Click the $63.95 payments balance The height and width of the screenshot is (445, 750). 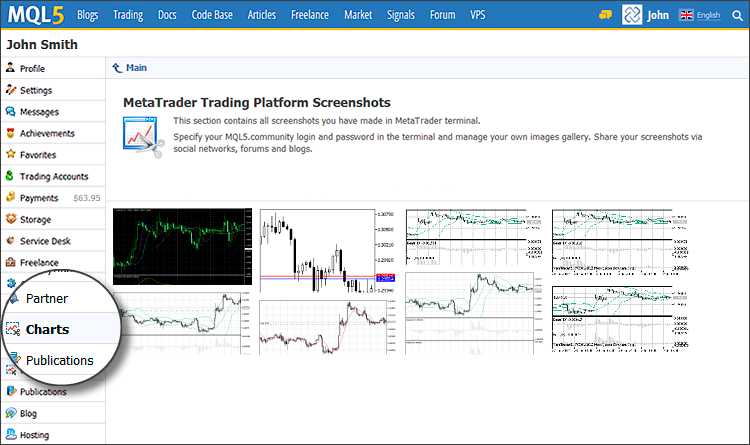coord(87,198)
